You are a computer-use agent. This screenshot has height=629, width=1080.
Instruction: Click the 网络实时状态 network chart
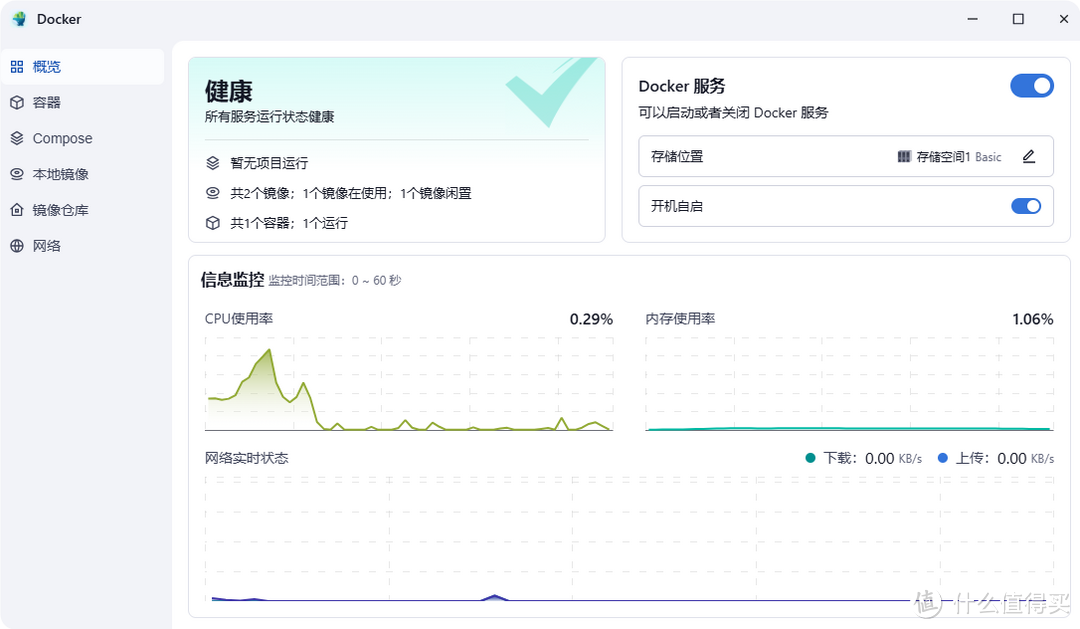(x=629, y=539)
